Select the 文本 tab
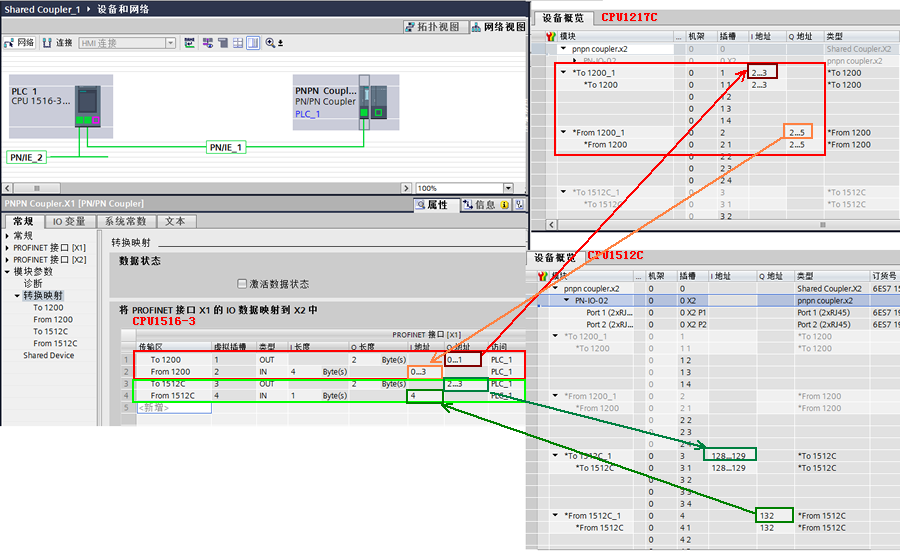 [175, 222]
